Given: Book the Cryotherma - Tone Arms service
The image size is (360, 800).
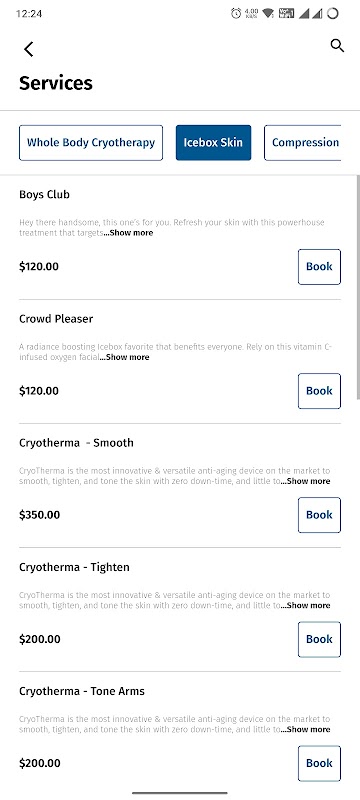Looking at the screenshot, I should tap(319, 763).
